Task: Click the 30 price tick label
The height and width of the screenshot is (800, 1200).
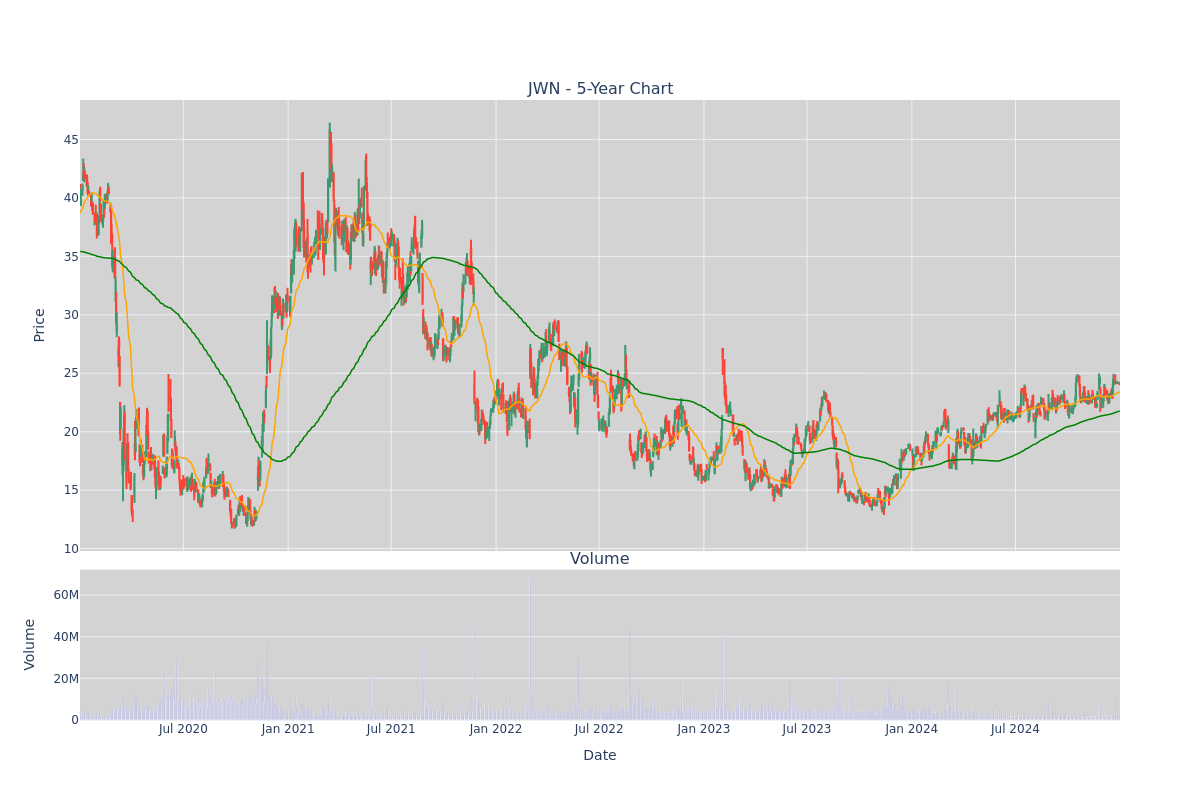Action: (x=70, y=315)
